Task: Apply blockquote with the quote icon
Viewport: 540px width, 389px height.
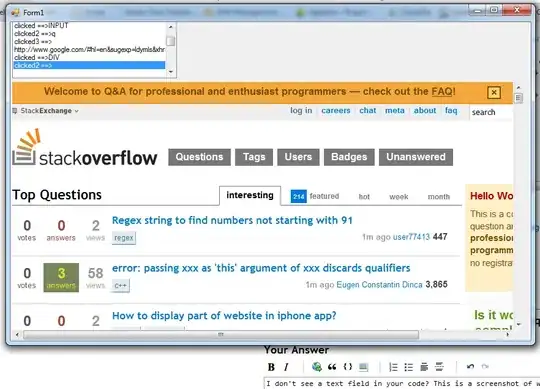Action: (332, 367)
